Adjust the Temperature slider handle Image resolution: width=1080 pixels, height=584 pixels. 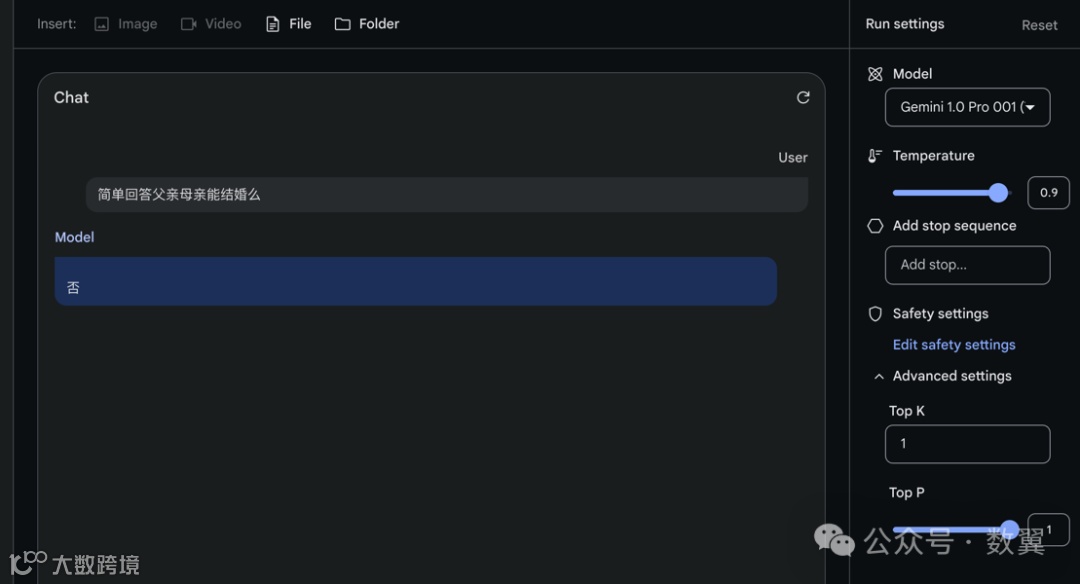998,193
